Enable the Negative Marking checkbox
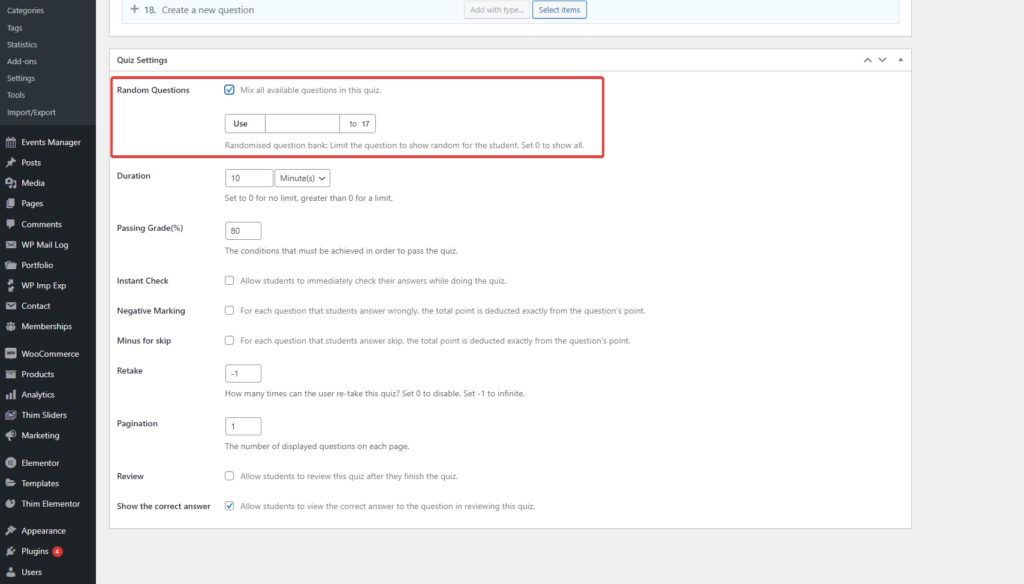This screenshot has width=1024, height=584. tap(230, 311)
